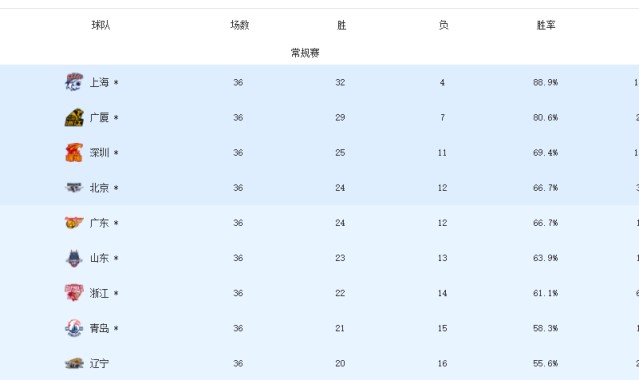Select 上海's wins value 32
The width and height of the screenshot is (639, 380).
click(340, 82)
